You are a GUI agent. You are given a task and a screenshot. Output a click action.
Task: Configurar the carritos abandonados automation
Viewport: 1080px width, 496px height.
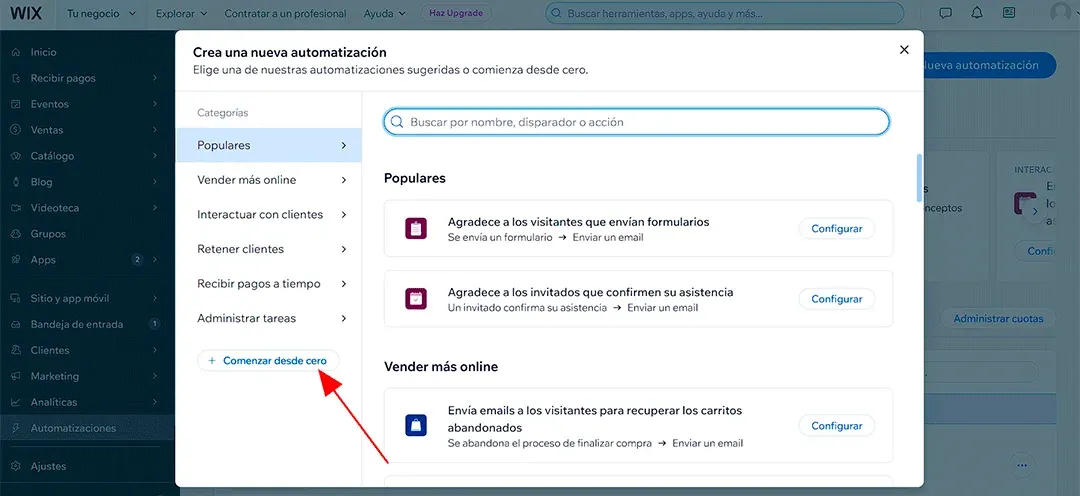(x=836, y=426)
